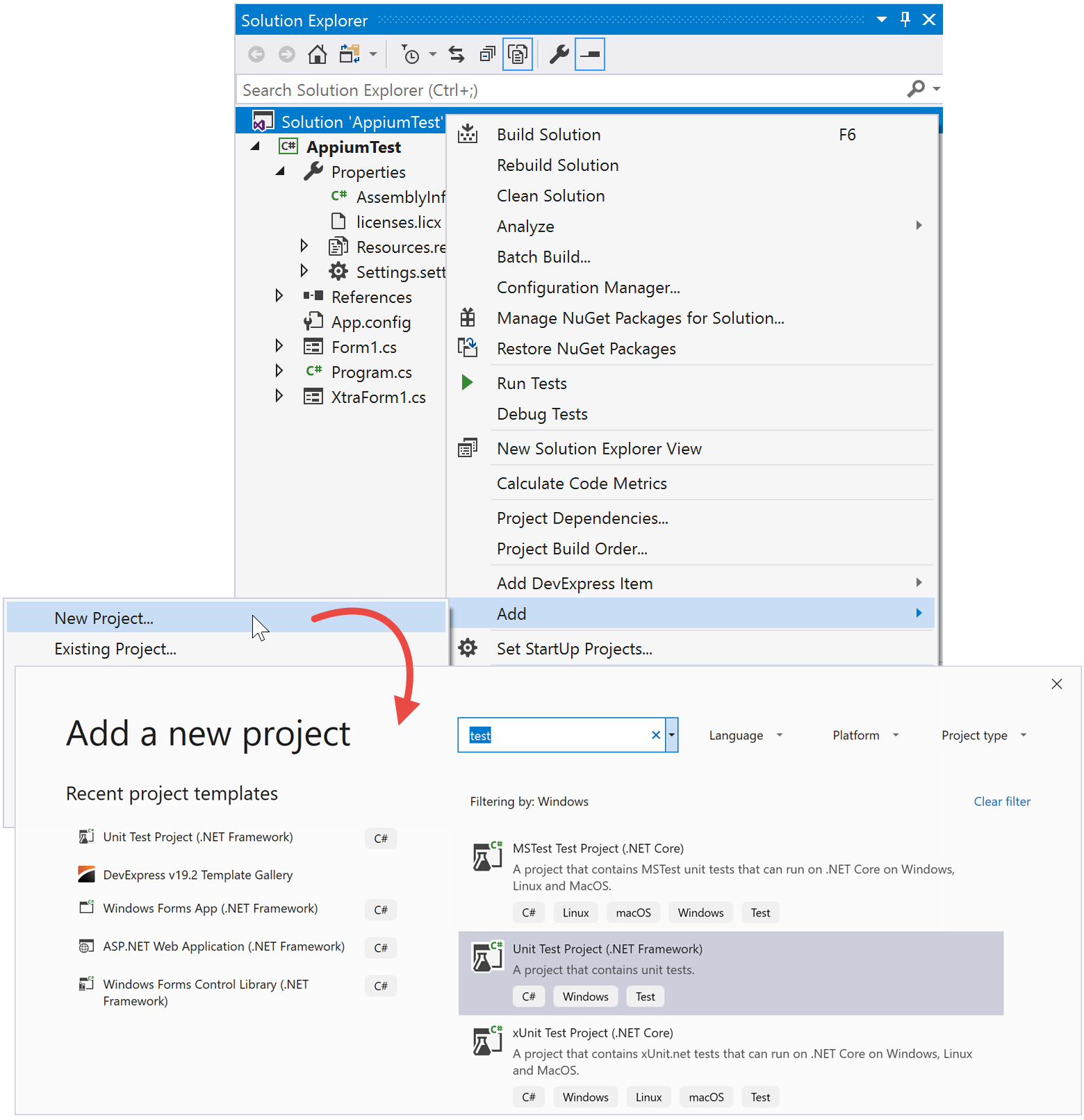Choose Existing Project... in the Add submenu

[226, 649]
